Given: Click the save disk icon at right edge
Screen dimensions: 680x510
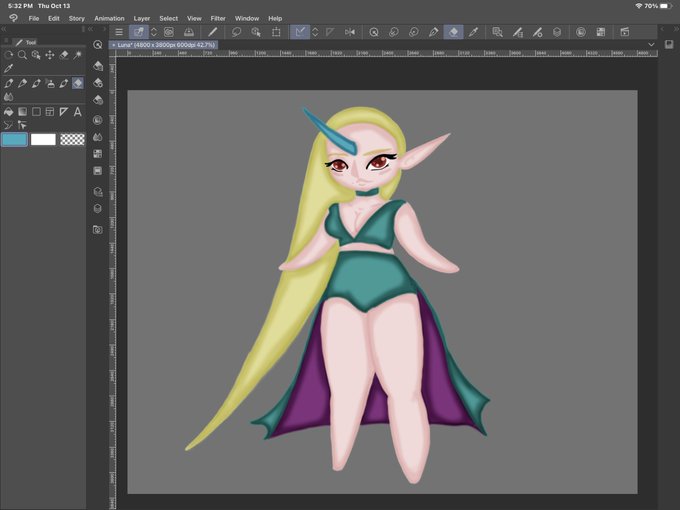Looking at the screenshot, I should coord(669,45).
